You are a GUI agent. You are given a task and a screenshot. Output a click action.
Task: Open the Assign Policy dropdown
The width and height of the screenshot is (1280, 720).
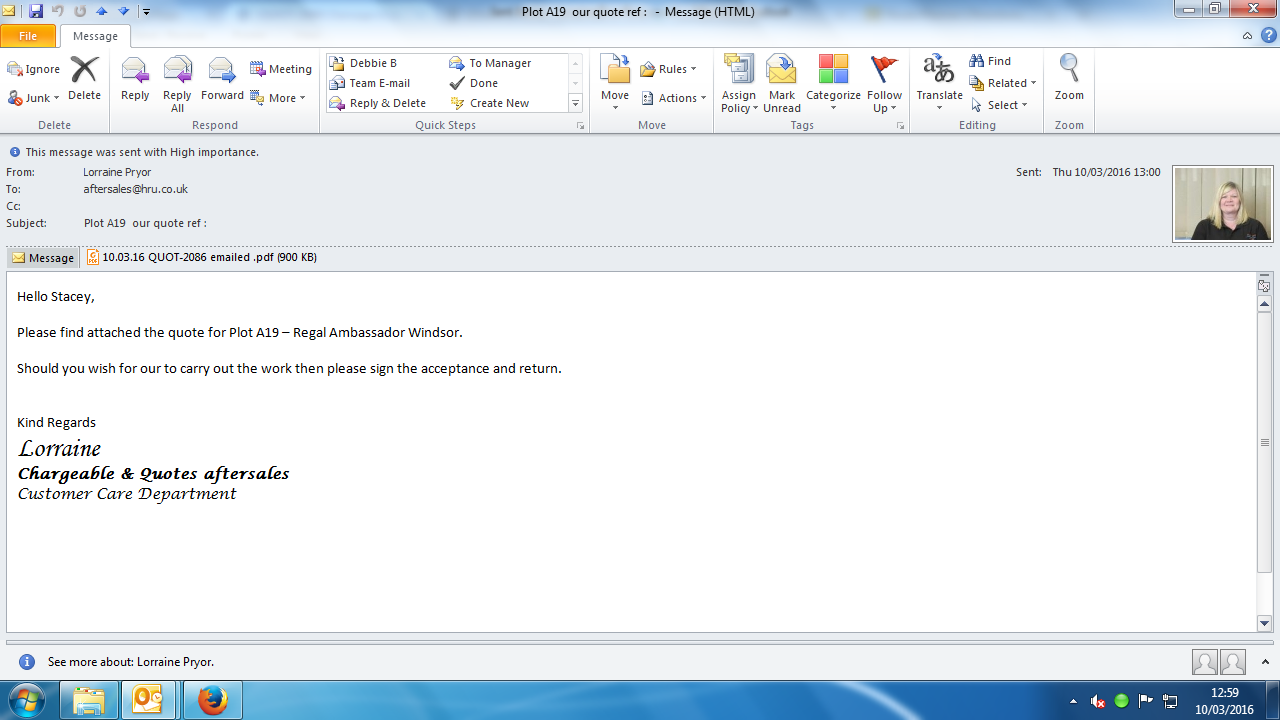pos(739,85)
